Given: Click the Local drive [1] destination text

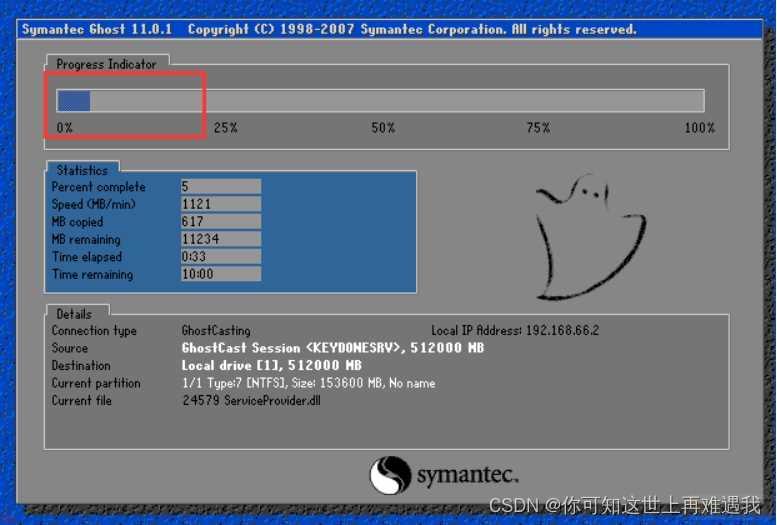Looking at the screenshot, I should tap(272, 365).
